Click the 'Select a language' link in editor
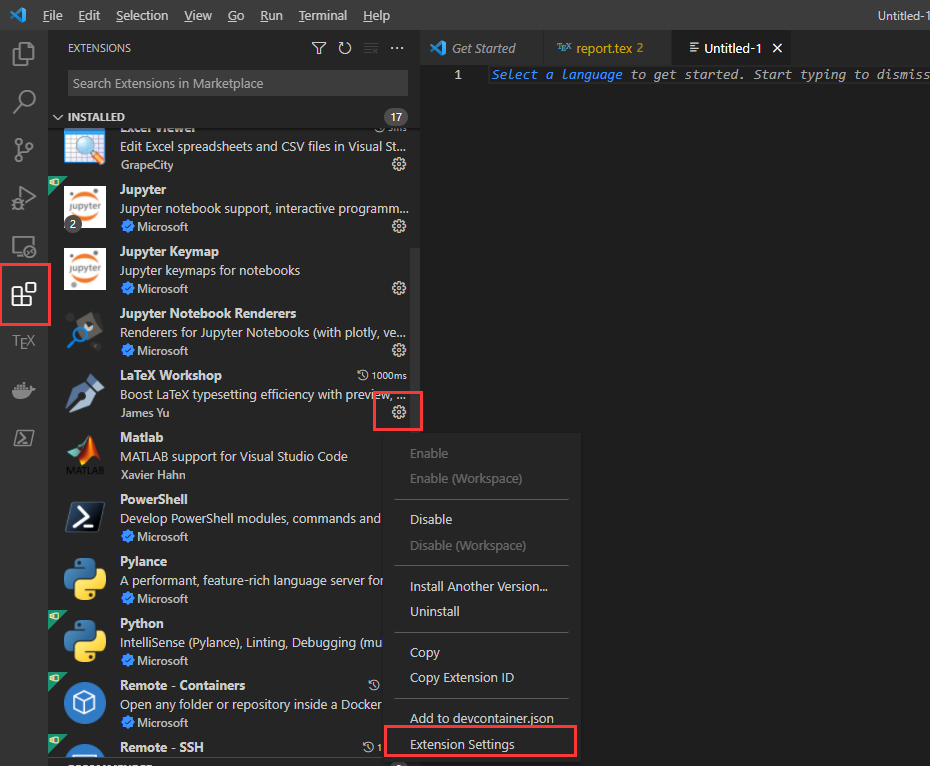Screen dimensions: 930x766 557,74
